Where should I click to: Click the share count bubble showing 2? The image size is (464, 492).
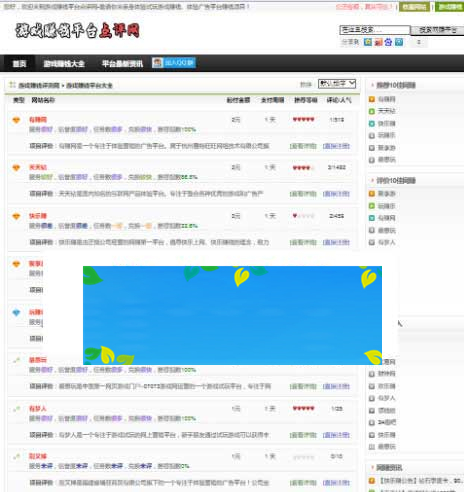click(x=419, y=42)
